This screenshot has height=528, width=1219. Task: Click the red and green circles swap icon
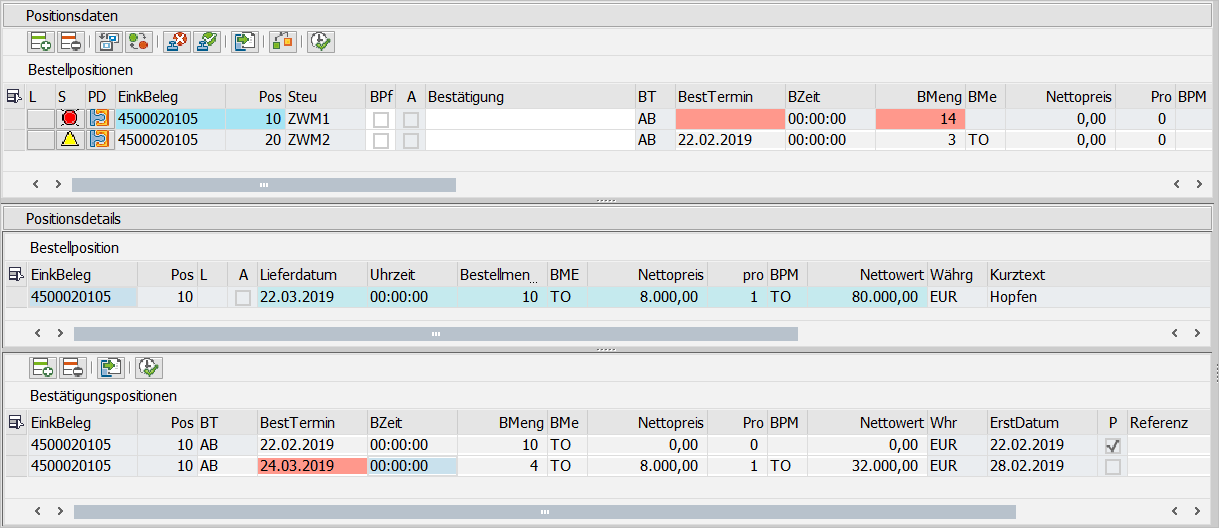tap(139, 41)
